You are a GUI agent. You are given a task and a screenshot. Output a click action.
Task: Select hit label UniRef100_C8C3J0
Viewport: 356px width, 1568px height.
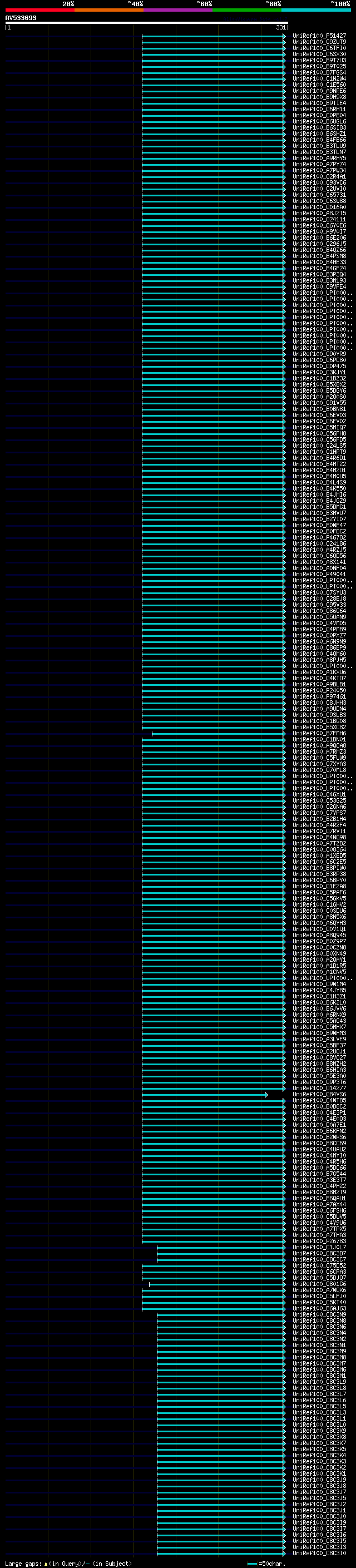coord(319,1517)
